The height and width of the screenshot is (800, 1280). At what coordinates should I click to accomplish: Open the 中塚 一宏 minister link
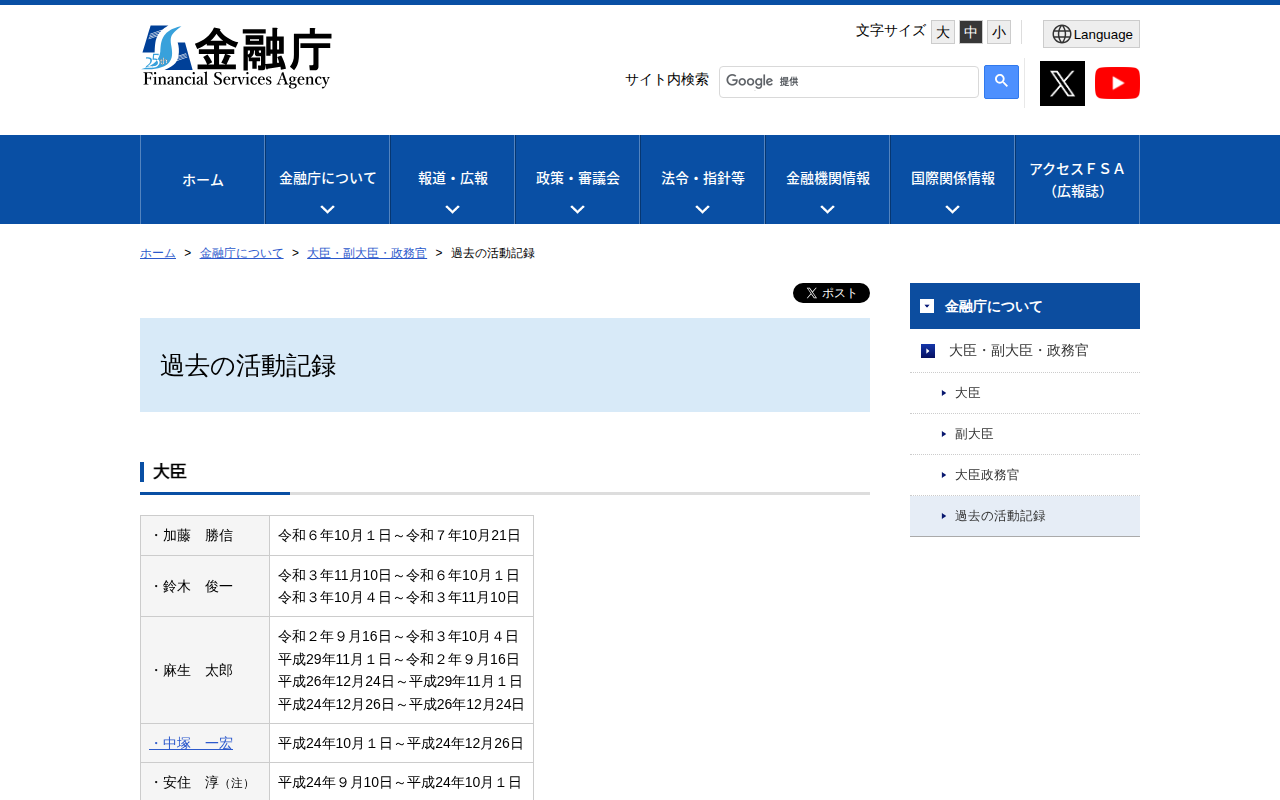tap(191, 743)
